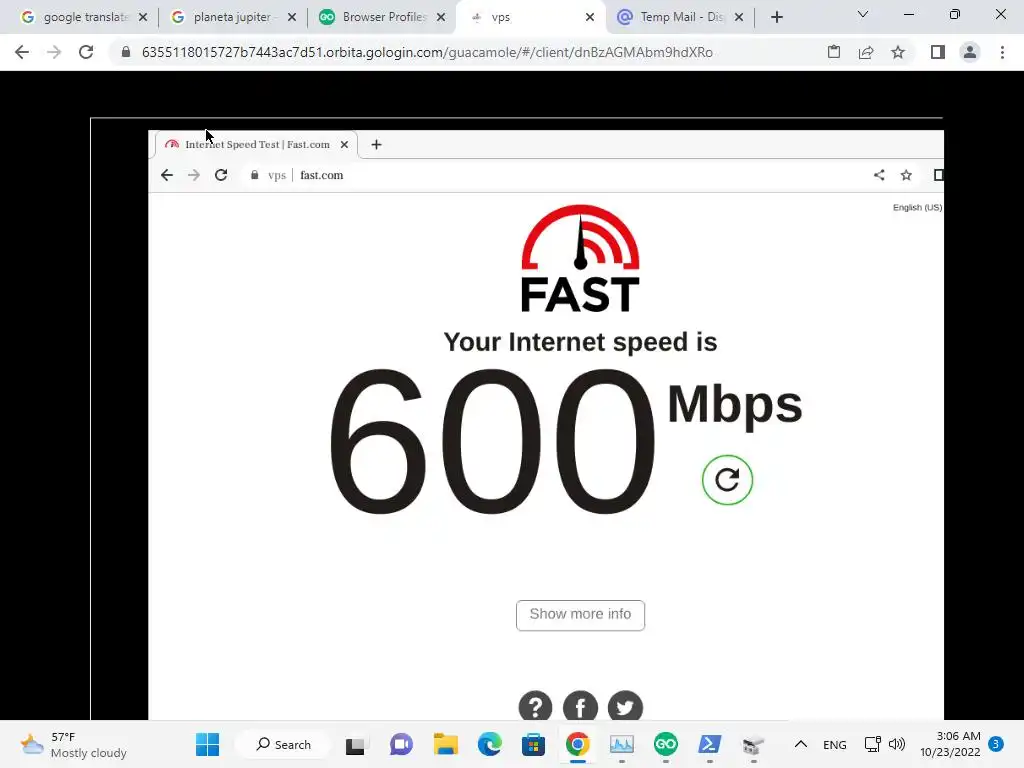Switch to Chrome in the taskbar

(x=577, y=744)
